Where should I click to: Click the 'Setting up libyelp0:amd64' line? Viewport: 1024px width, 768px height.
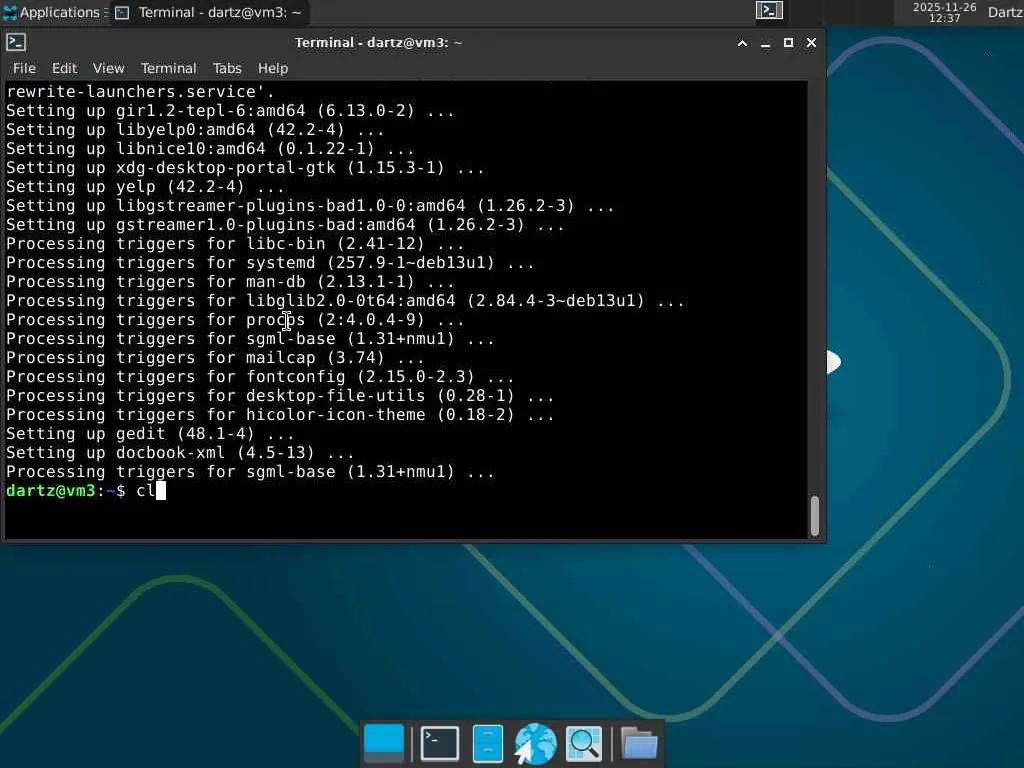coord(195,130)
